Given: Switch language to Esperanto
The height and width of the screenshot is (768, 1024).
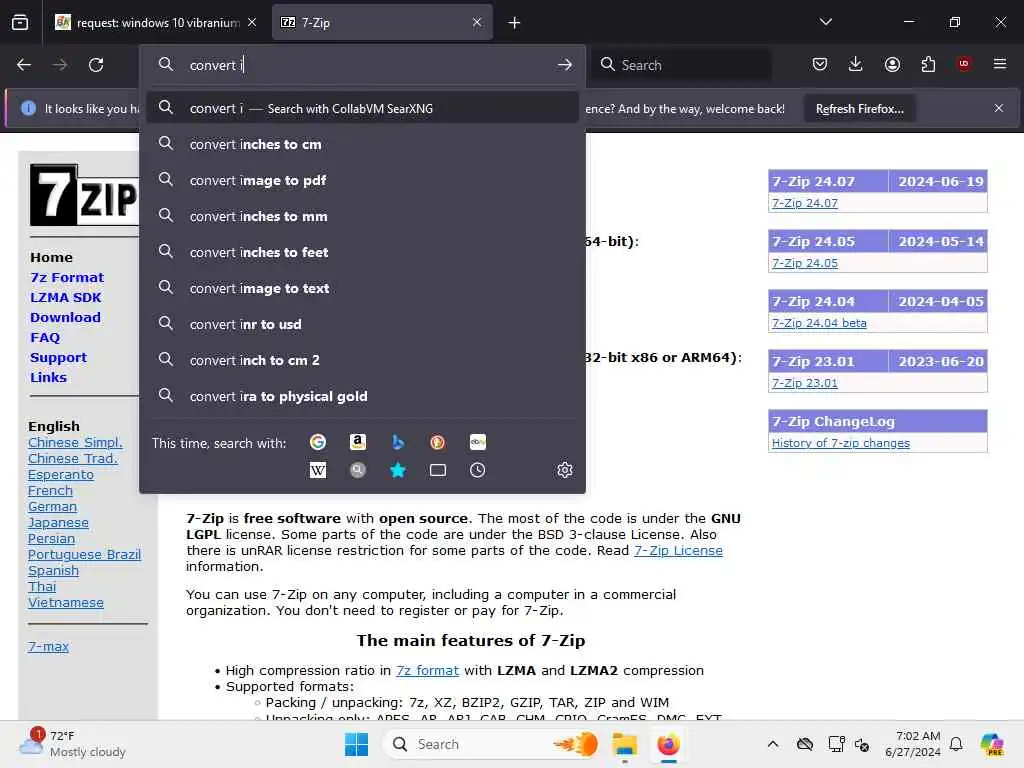Looking at the screenshot, I should (x=61, y=475).
